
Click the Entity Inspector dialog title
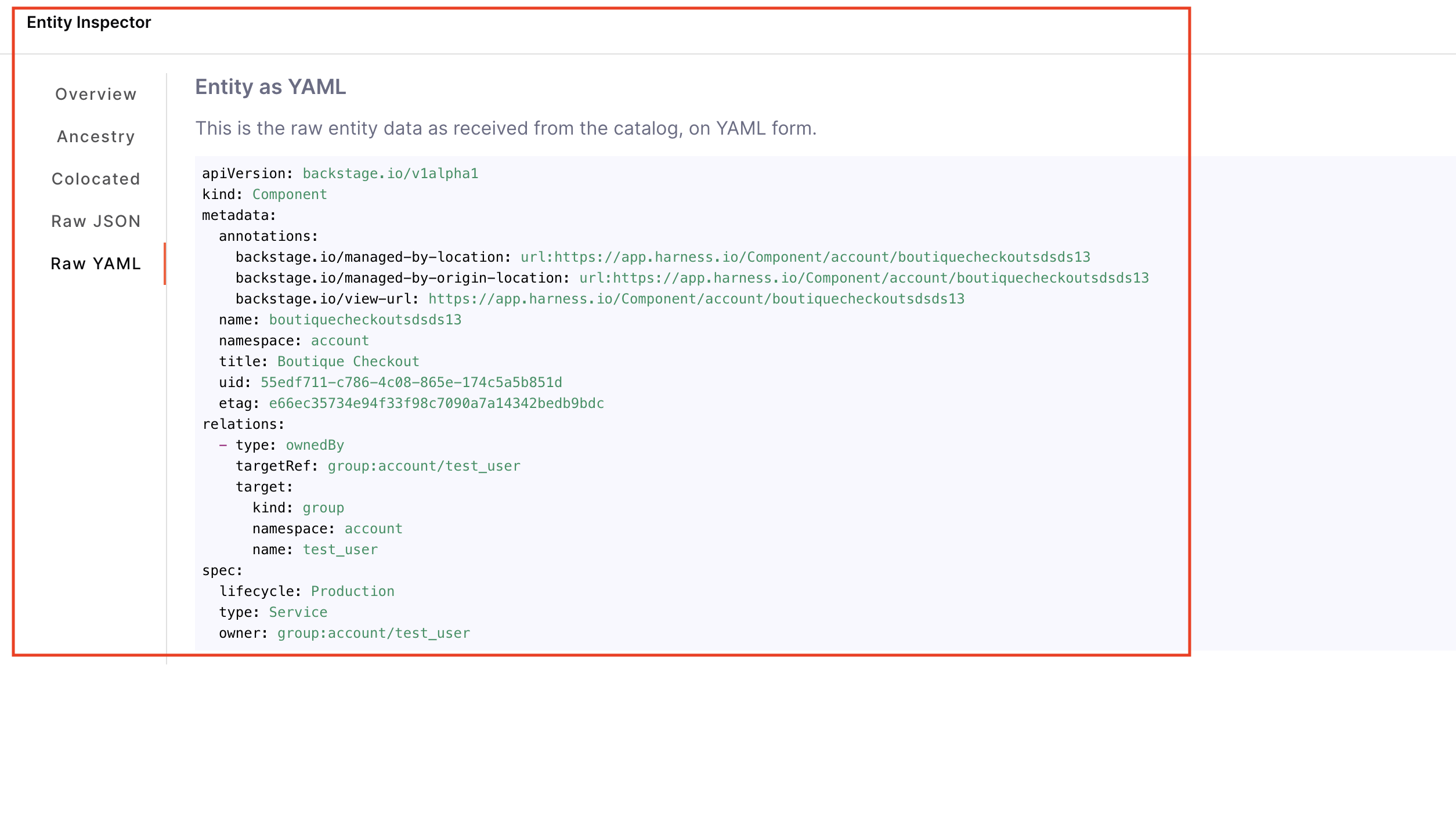point(89,22)
